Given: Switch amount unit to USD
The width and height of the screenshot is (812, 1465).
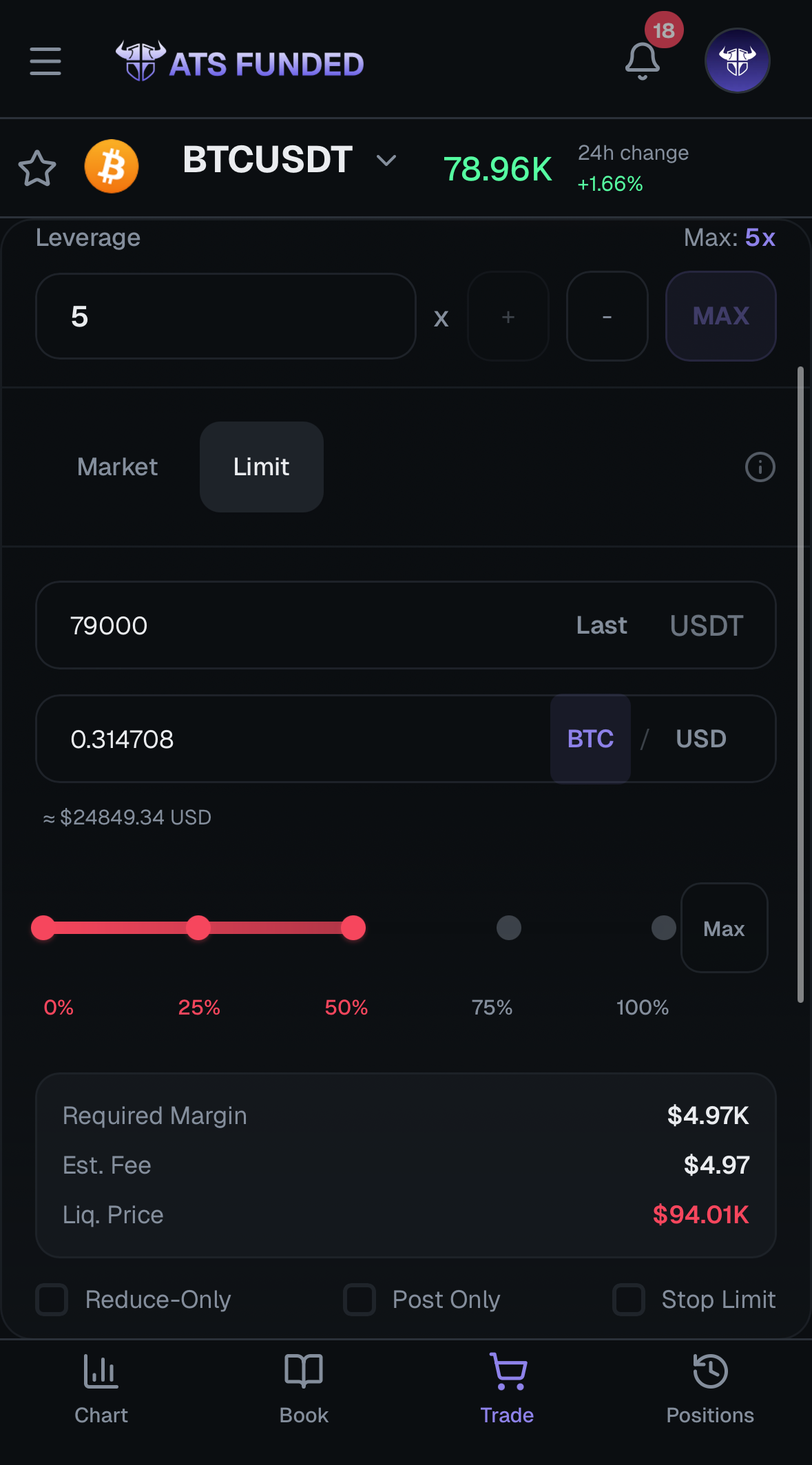Looking at the screenshot, I should (x=700, y=739).
